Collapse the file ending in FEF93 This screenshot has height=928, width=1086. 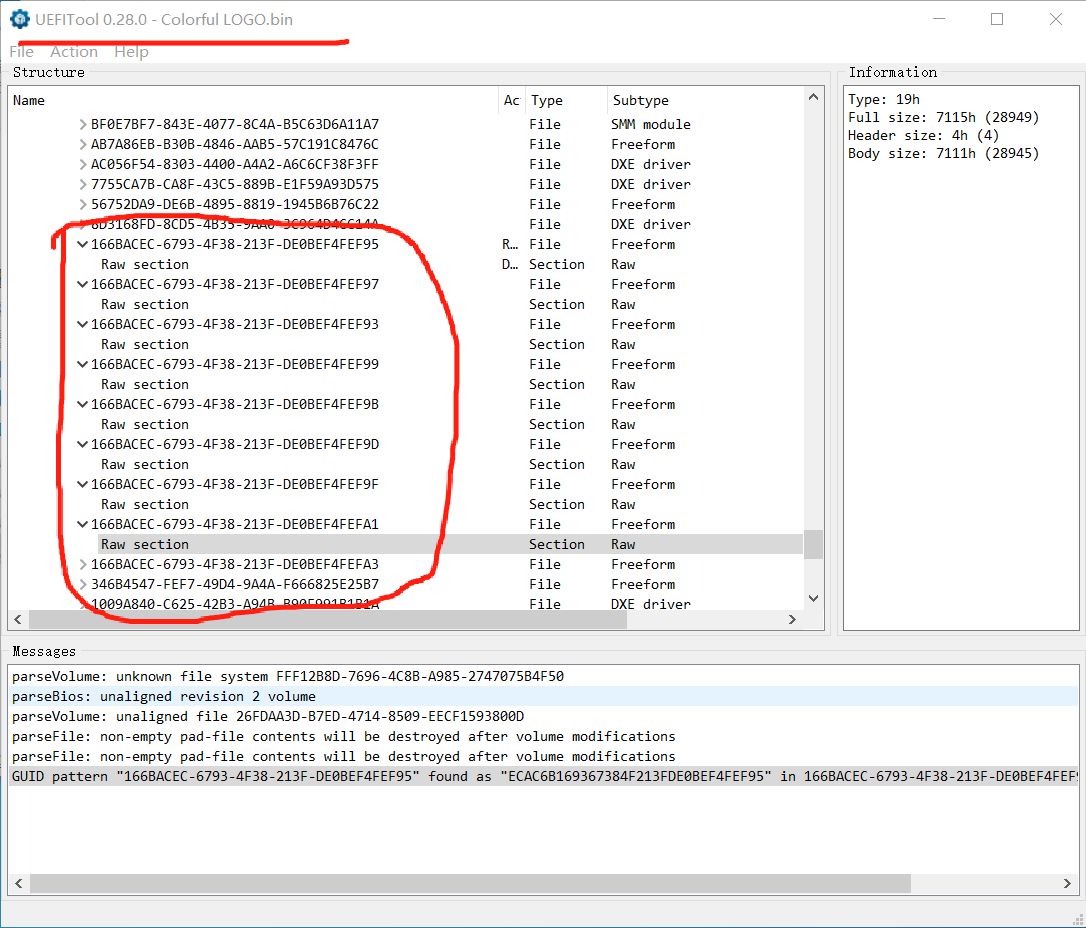[82, 325]
